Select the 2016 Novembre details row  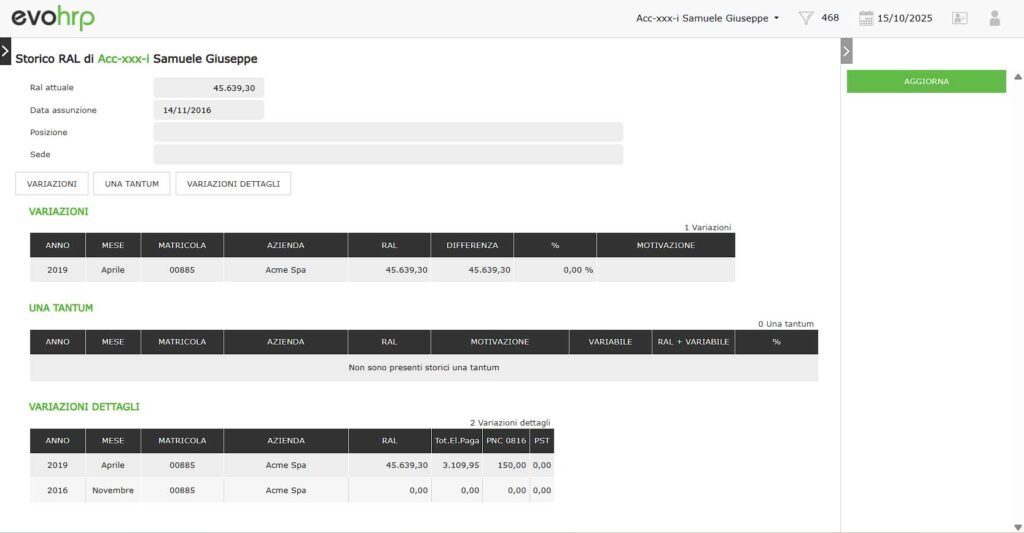(x=290, y=490)
